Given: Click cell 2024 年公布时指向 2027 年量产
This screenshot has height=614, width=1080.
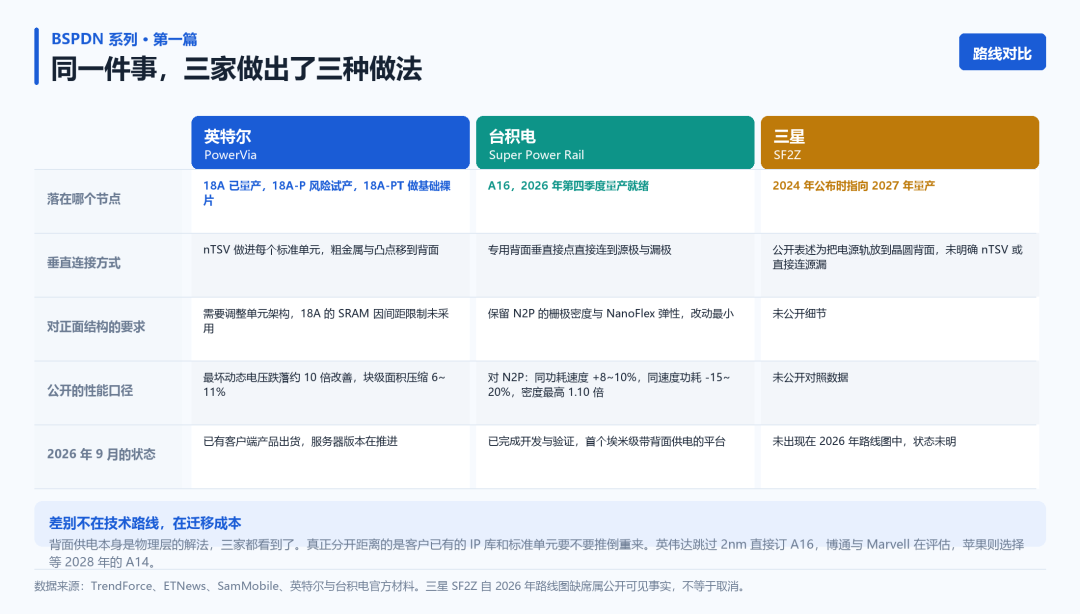Looking at the screenshot, I should (900, 201).
